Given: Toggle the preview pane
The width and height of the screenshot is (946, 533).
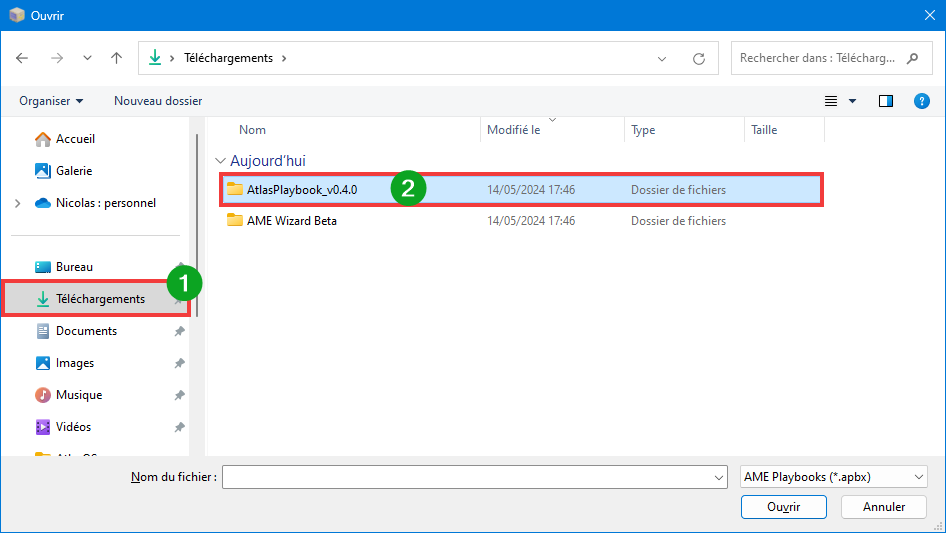Looking at the screenshot, I should pos(886,101).
